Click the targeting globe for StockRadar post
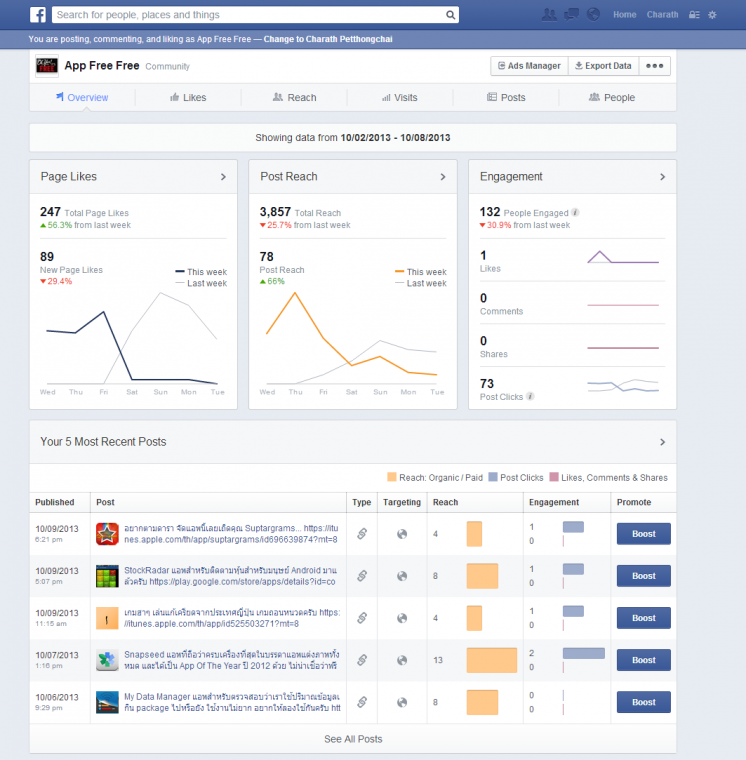Viewport: 746px width, 760px height. [x=402, y=576]
